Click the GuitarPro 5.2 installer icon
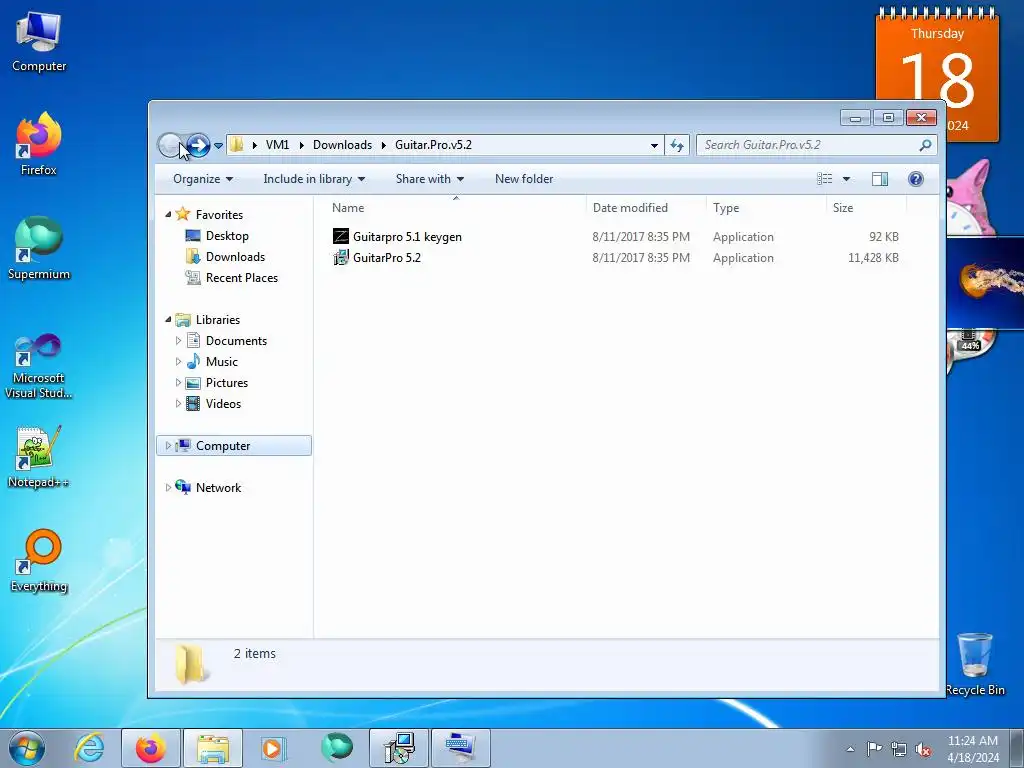 pos(341,257)
